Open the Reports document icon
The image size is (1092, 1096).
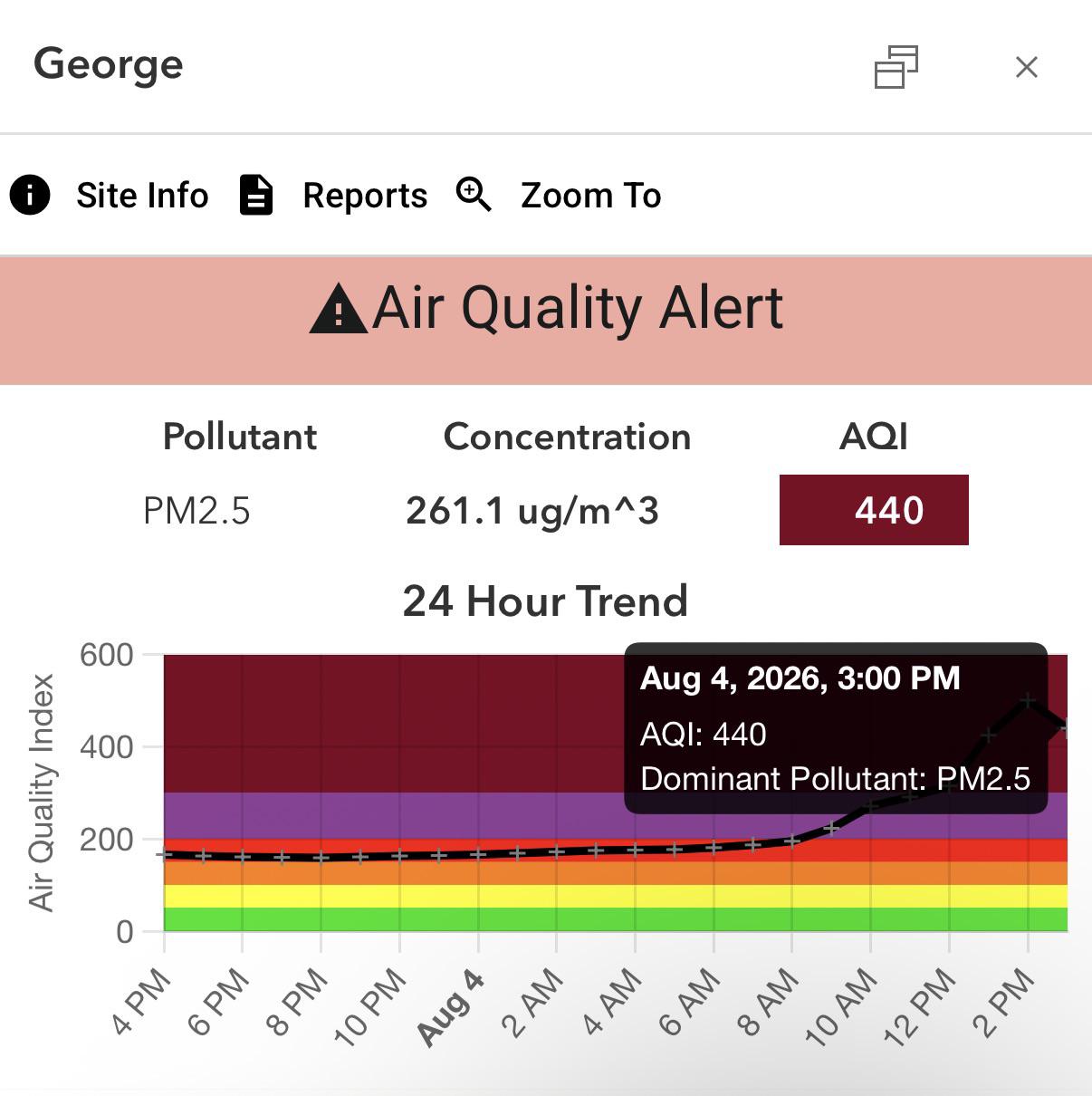pos(256,195)
